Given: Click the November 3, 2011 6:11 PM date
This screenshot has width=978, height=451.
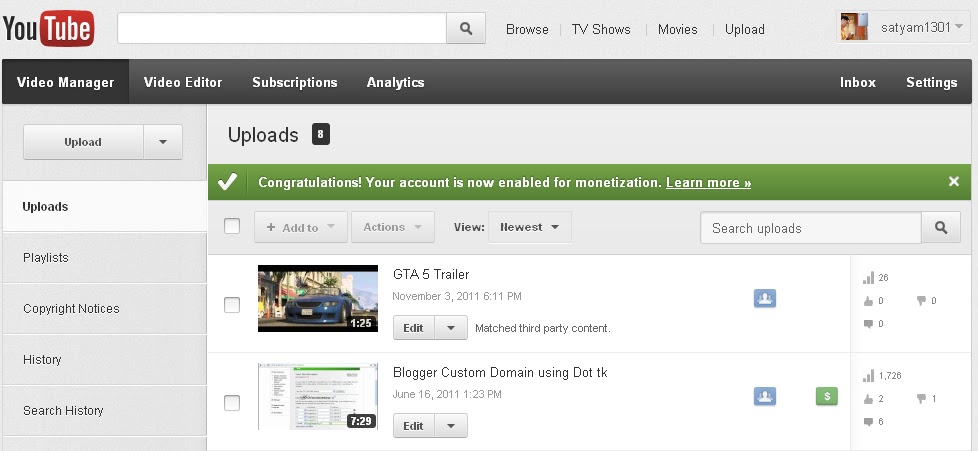Looking at the screenshot, I should tap(457, 296).
